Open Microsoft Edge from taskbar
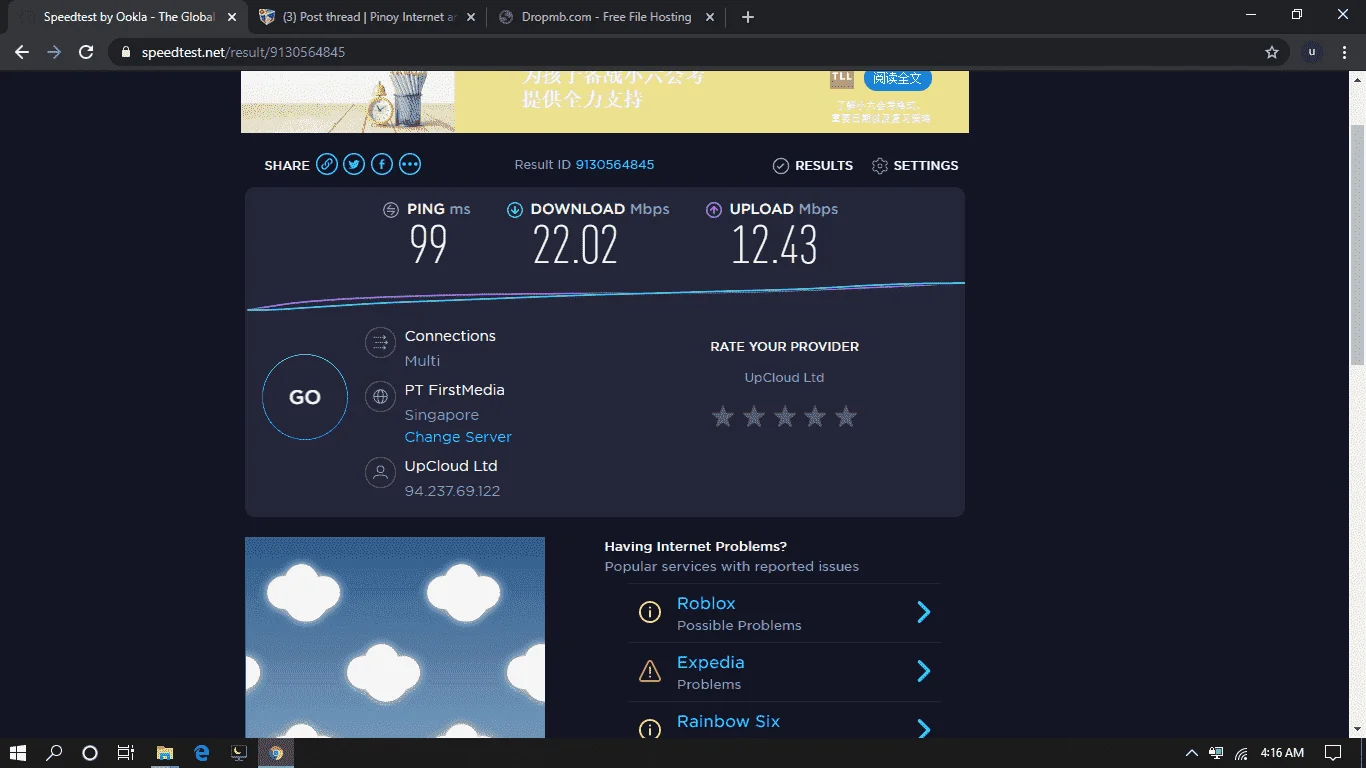1366x768 pixels. tap(202, 753)
